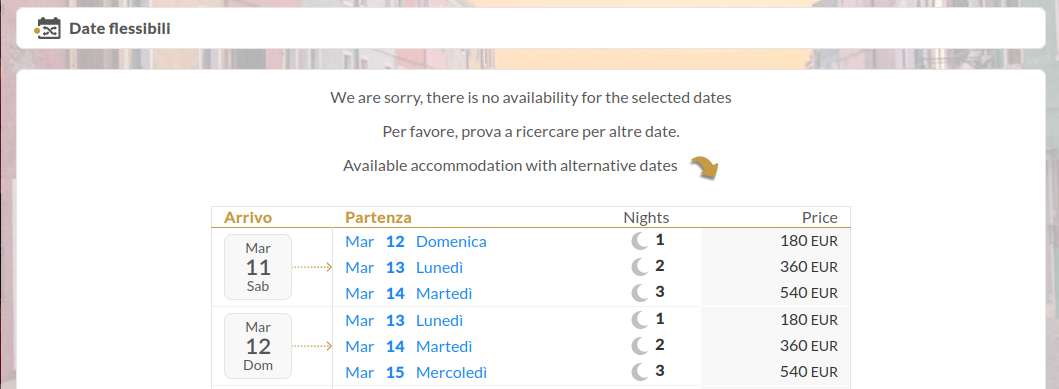Click the moon icon for 1 night from Mar 11
The width and height of the screenshot is (1059, 389).
(x=639, y=241)
